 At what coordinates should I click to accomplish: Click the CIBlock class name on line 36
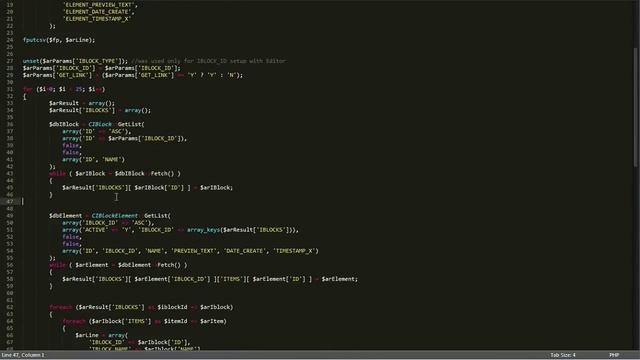[x=100, y=124]
